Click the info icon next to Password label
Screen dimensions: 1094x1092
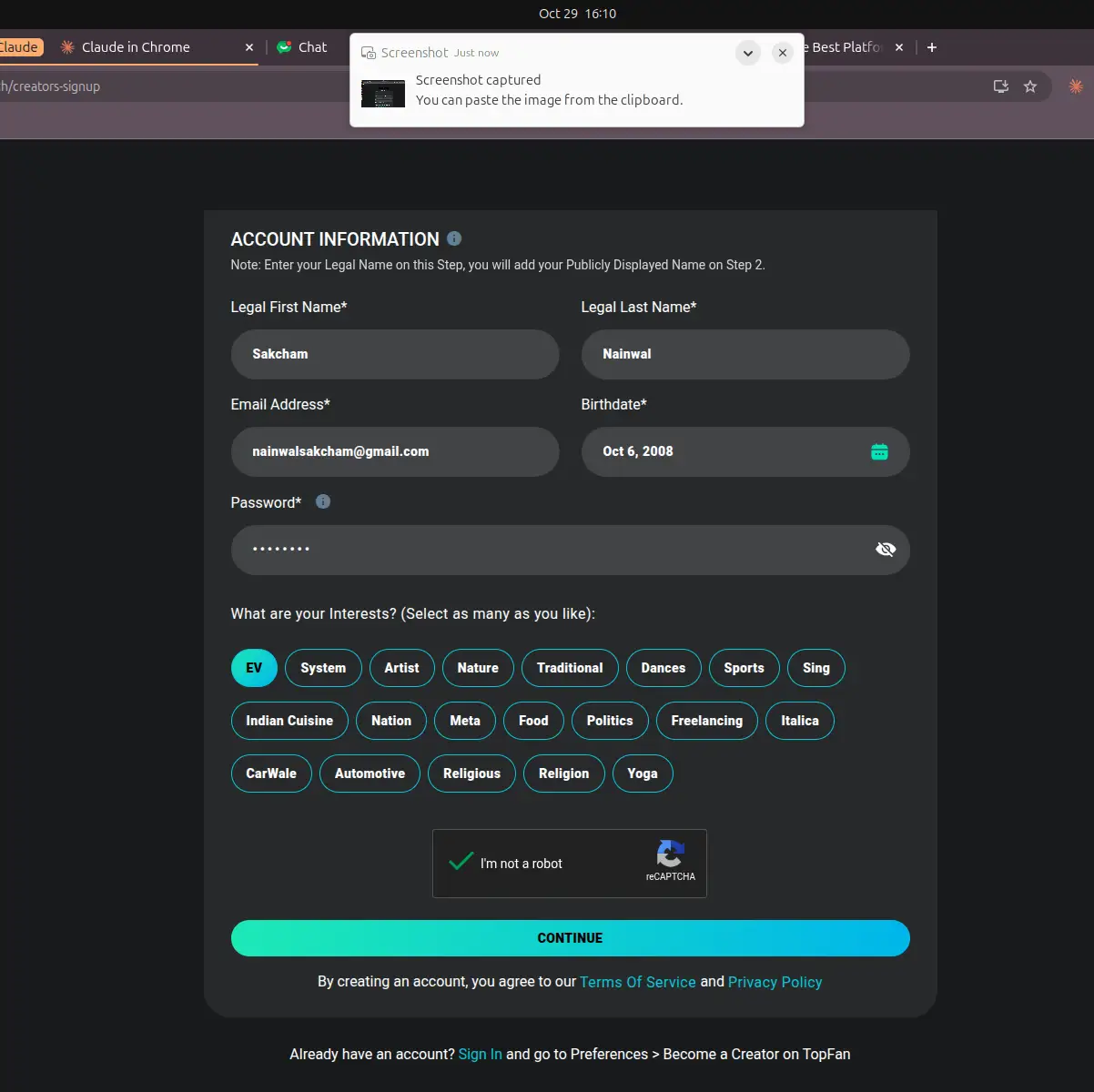(x=323, y=501)
